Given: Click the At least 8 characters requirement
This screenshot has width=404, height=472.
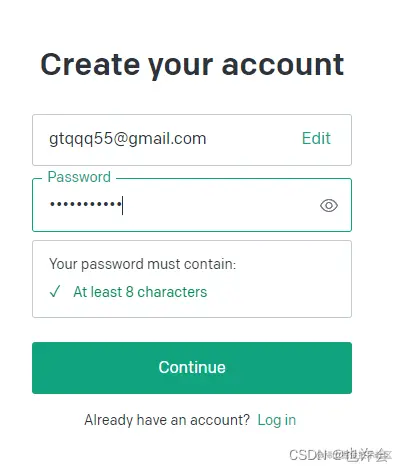Looking at the screenshot, I should pos(140,292).
